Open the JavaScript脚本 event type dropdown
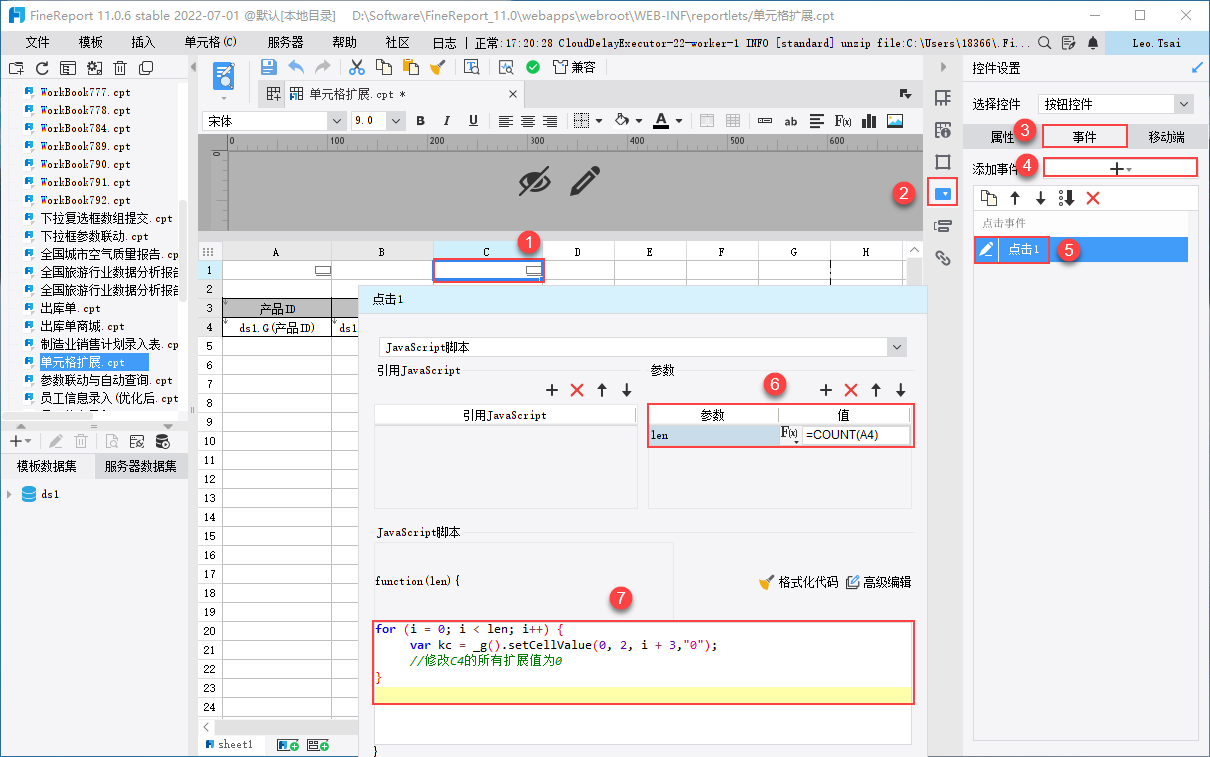 tap(896, 347)
